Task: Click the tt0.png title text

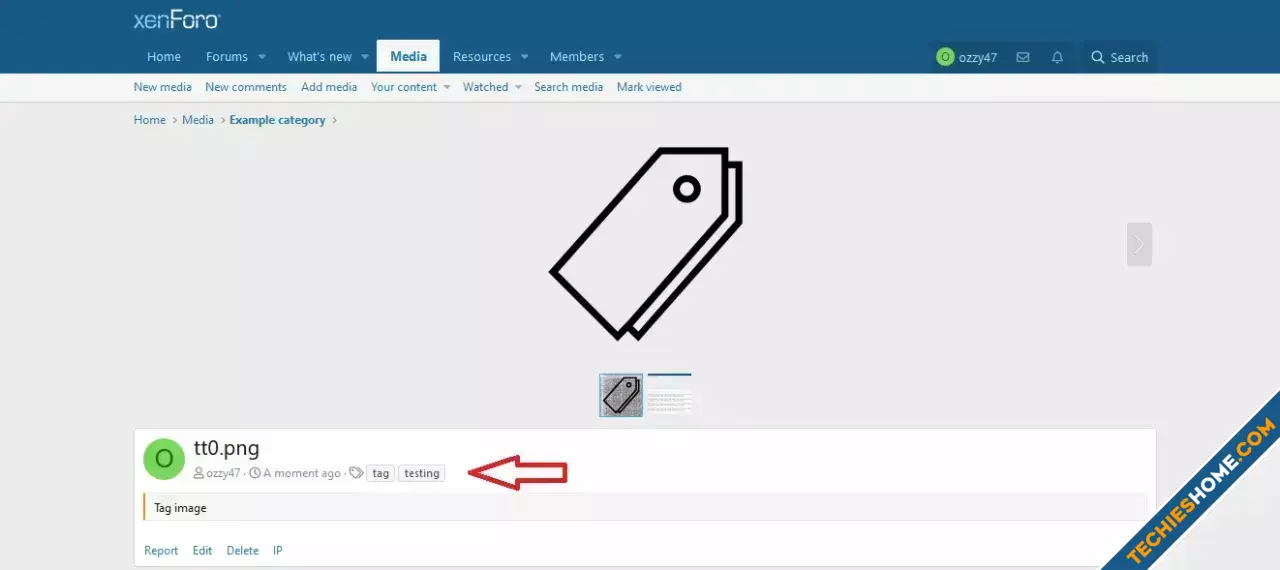Action: (x=227, y=448)
